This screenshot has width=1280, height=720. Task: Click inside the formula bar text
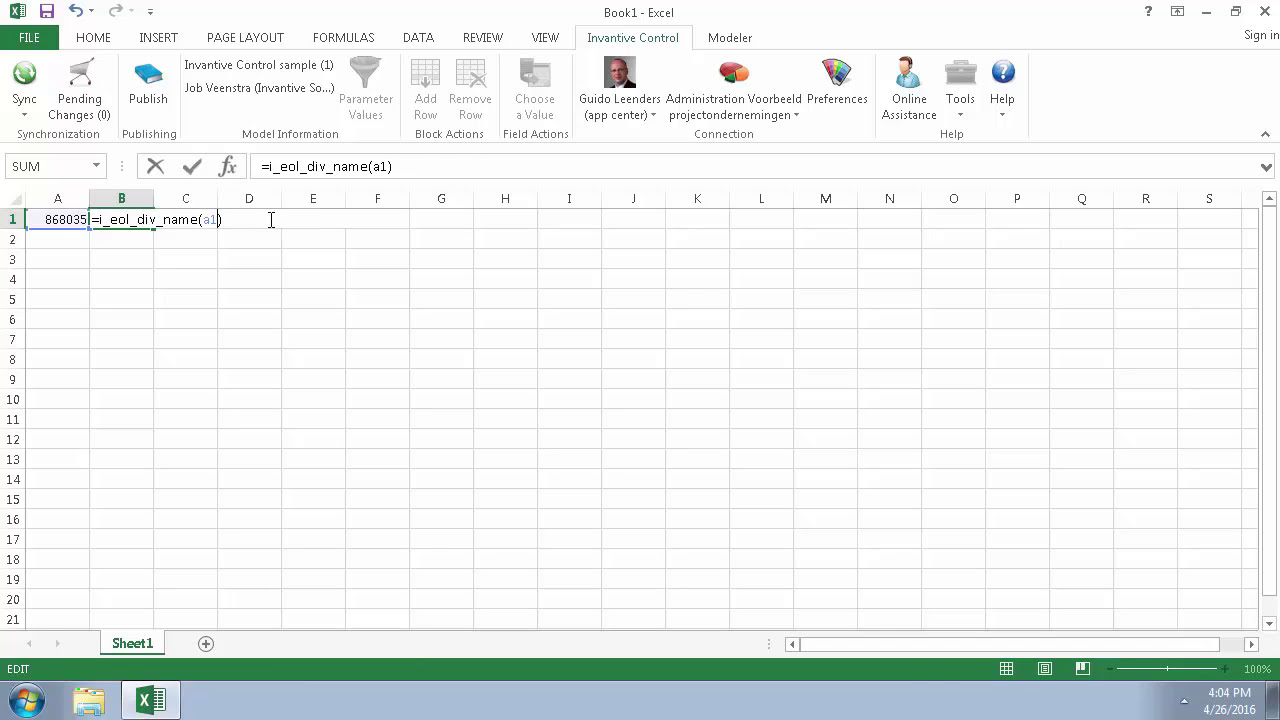point(326,167)
